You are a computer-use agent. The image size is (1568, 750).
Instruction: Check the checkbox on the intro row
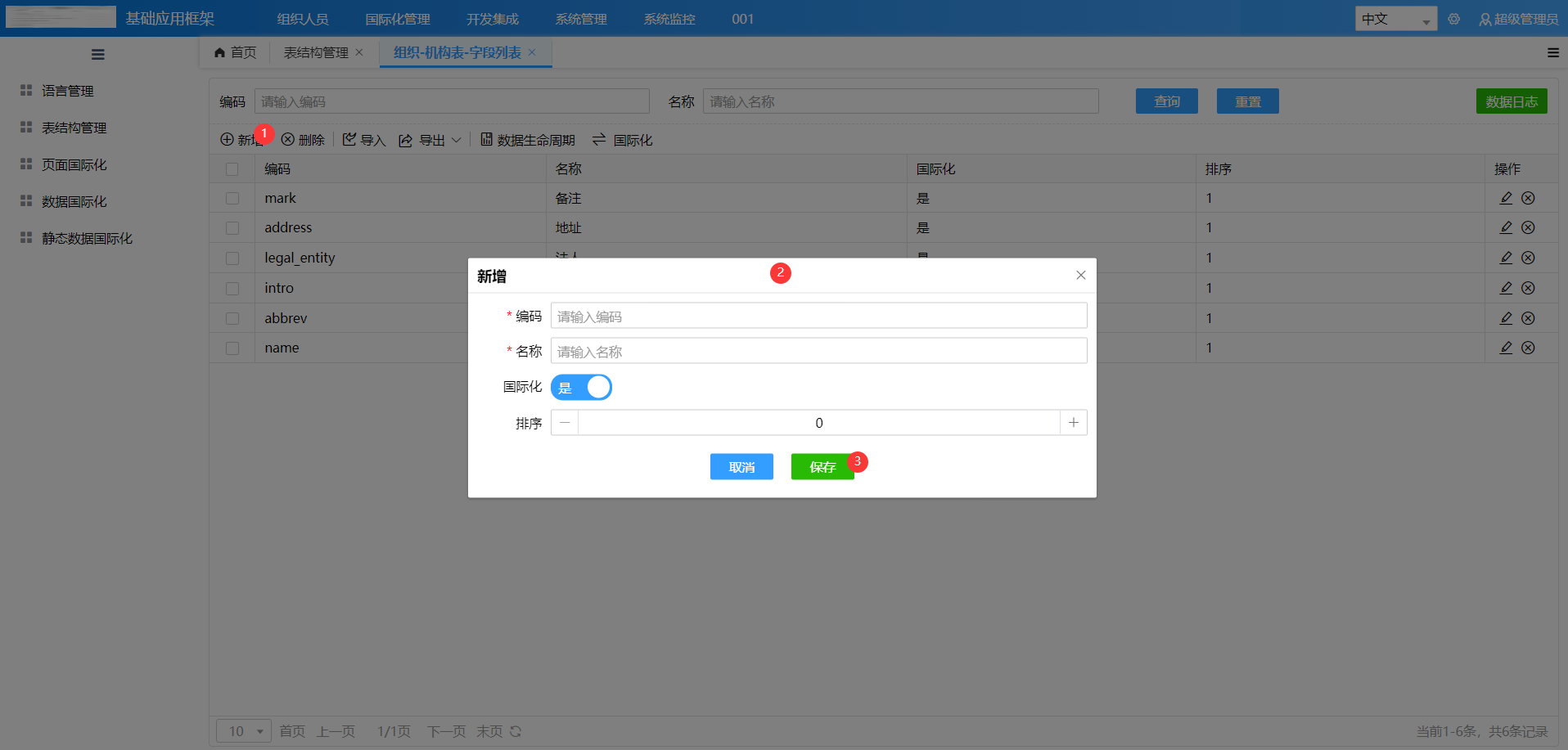(232, 288)
